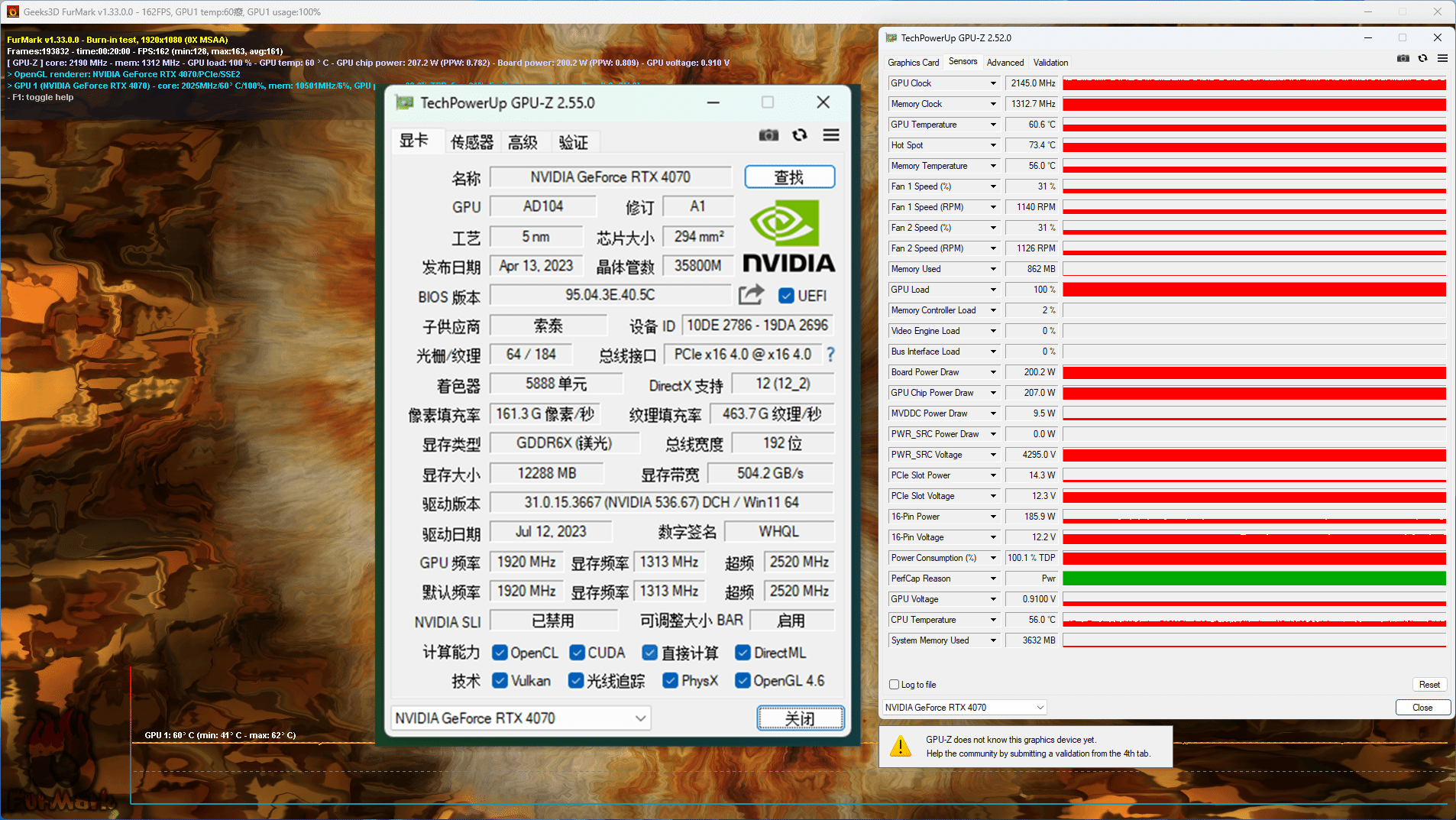Click the BIOS version field 95.04.3E.40.5C
The image size is (1456, 820).
[x=610, y=295]
